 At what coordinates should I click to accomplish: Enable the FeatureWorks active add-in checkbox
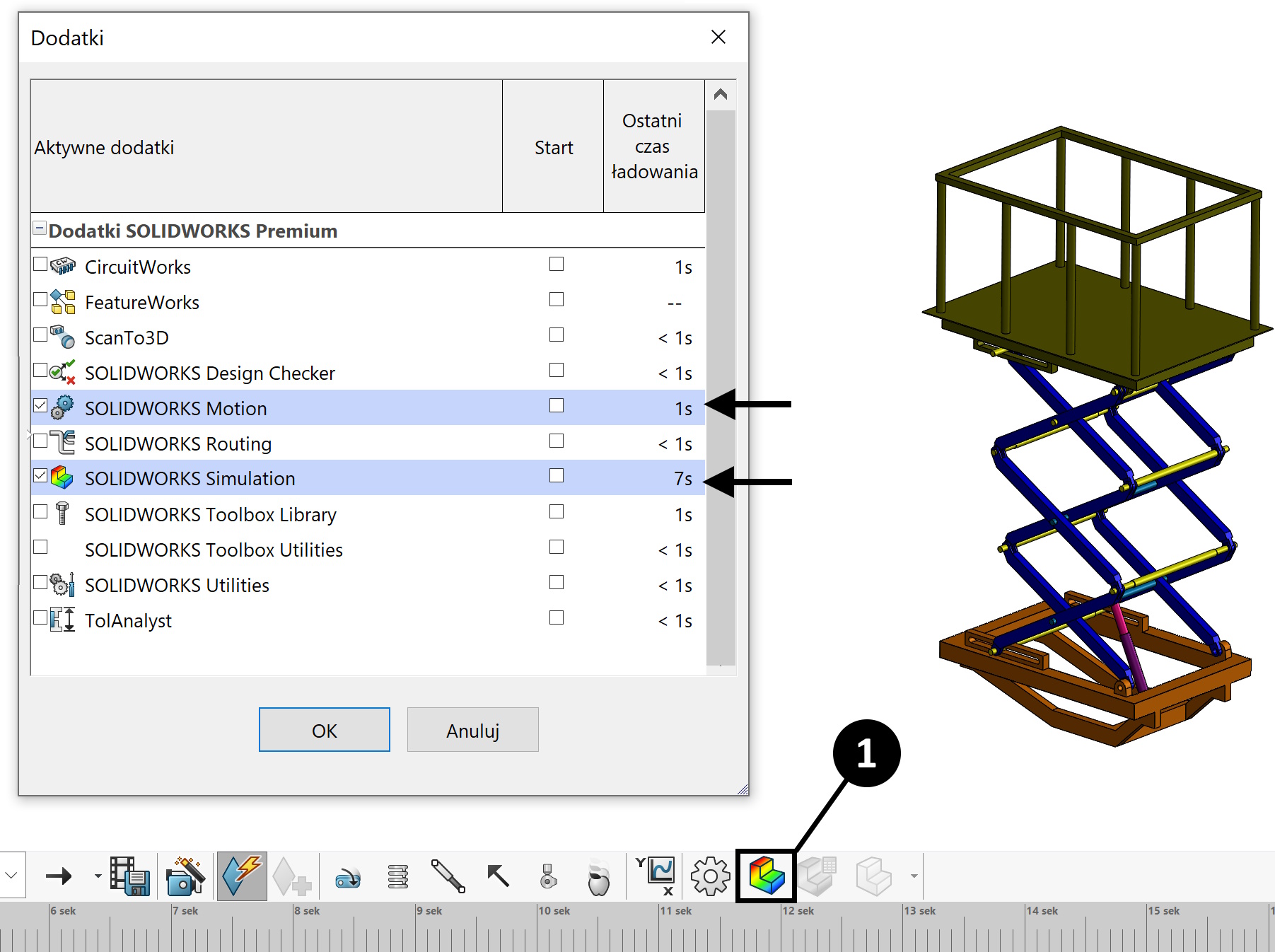point(40,299)
